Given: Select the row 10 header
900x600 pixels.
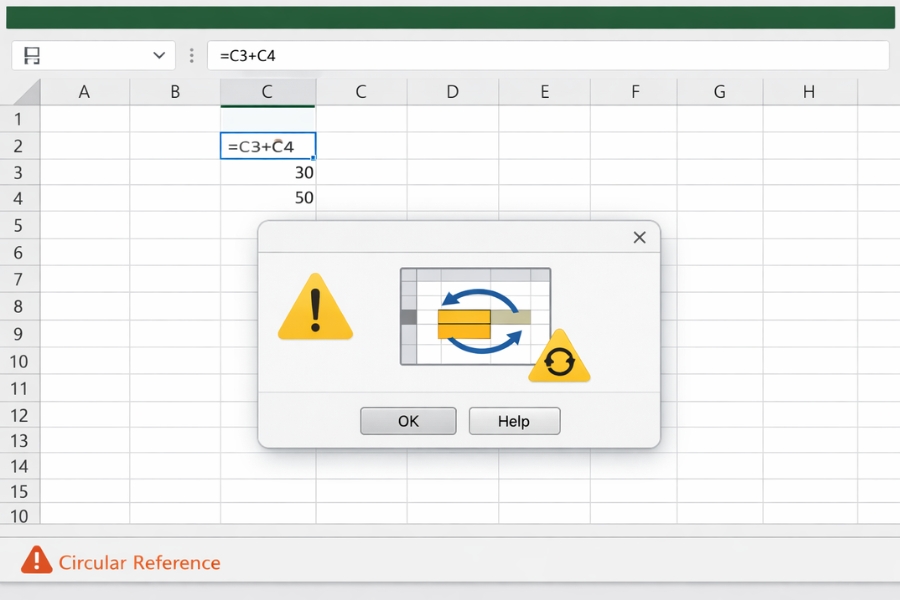Looking at the screenshot, I should click(x=20, y=361).
